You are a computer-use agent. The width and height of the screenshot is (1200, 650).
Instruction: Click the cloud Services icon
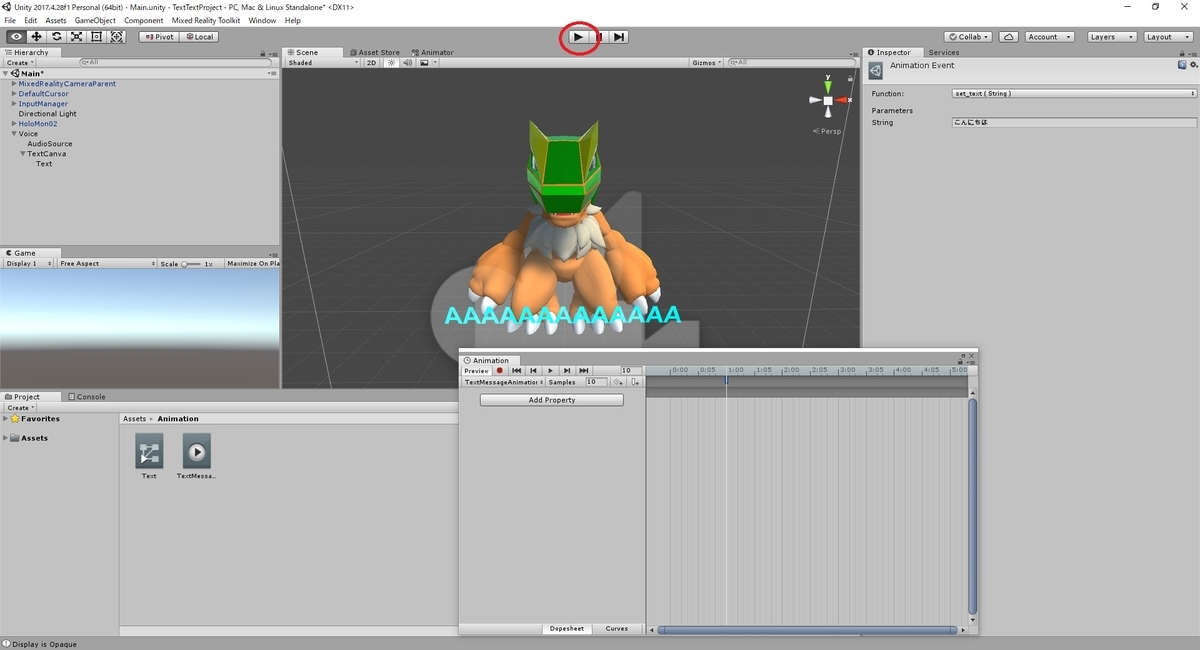coord(1009,37)
